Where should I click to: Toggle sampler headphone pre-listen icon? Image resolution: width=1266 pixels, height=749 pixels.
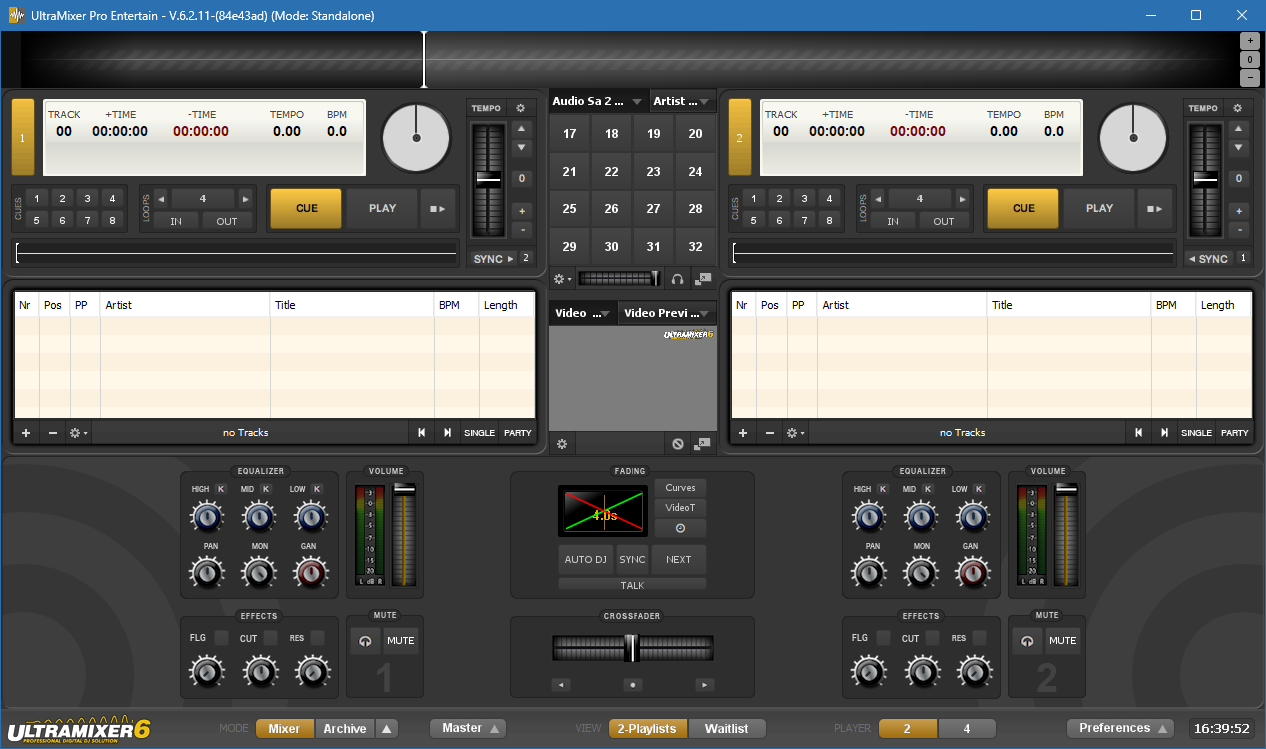click(678, 279)
